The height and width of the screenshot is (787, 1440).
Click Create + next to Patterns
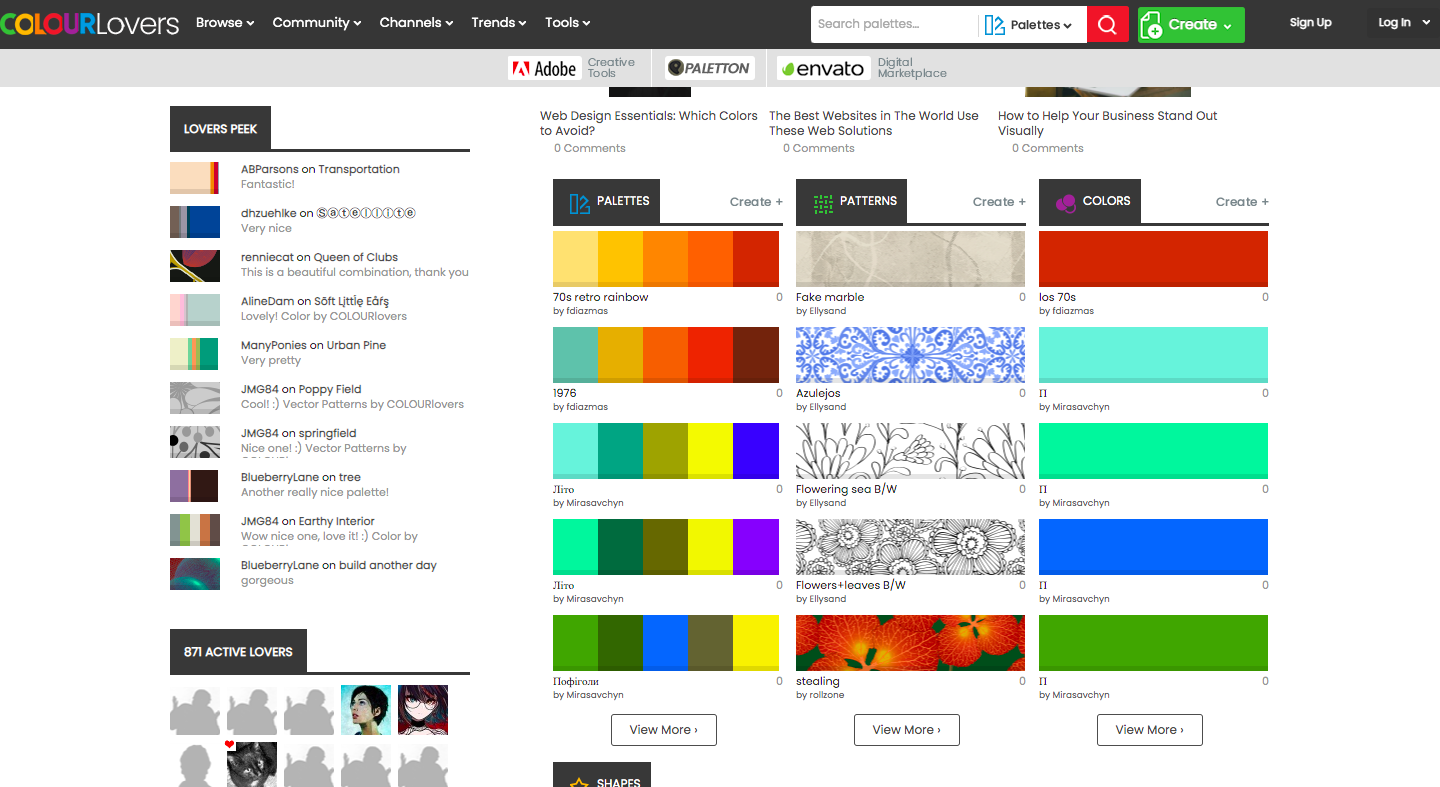[x=999, y=202]
